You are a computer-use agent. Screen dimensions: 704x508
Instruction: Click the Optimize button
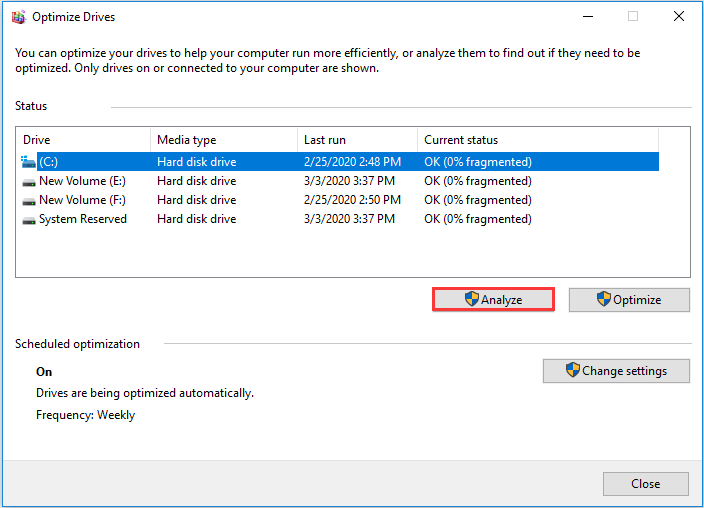click(629, 300)
